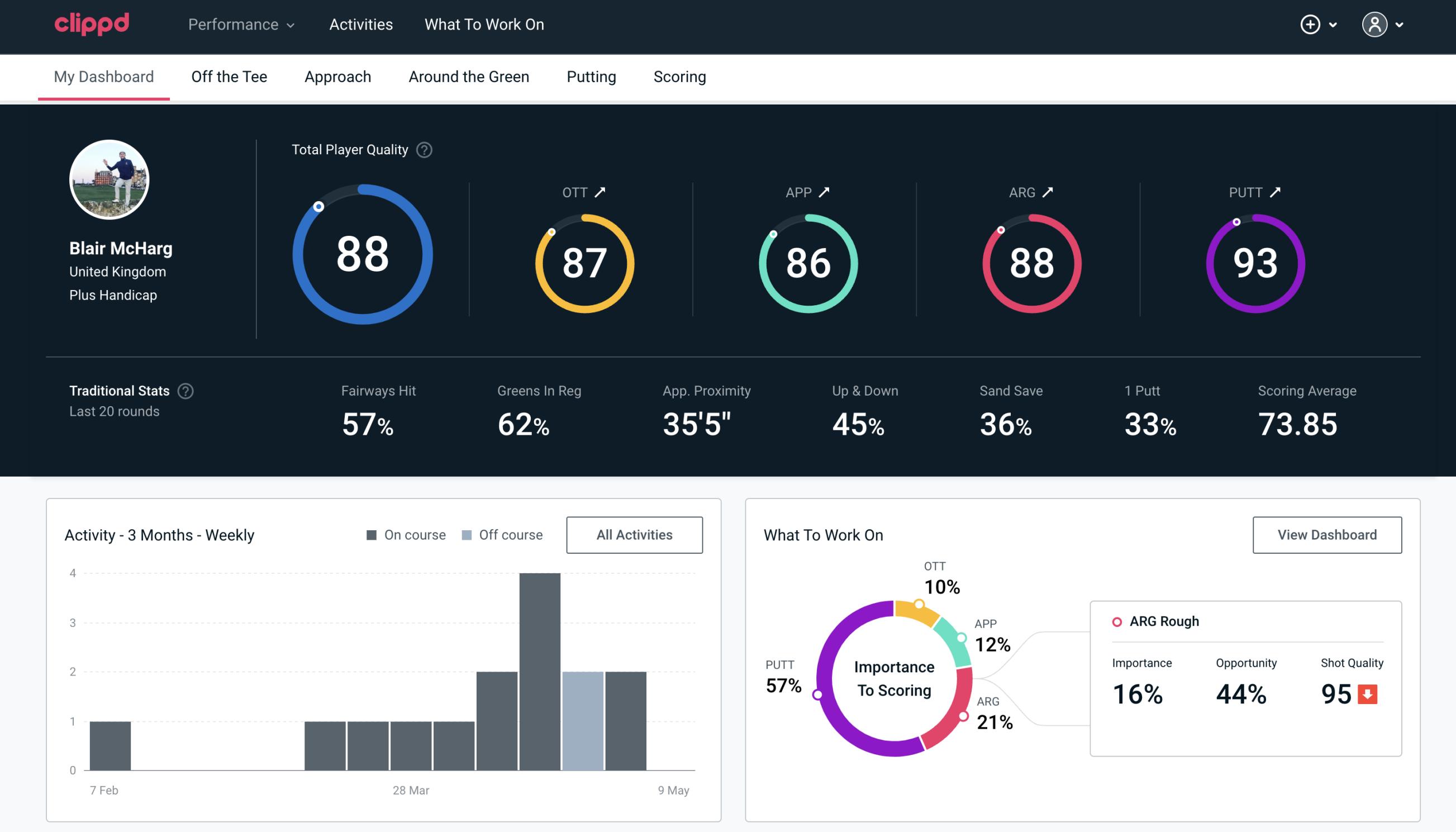Select the Around the Green menu item

pyautogui.click(x=469, y=76)
